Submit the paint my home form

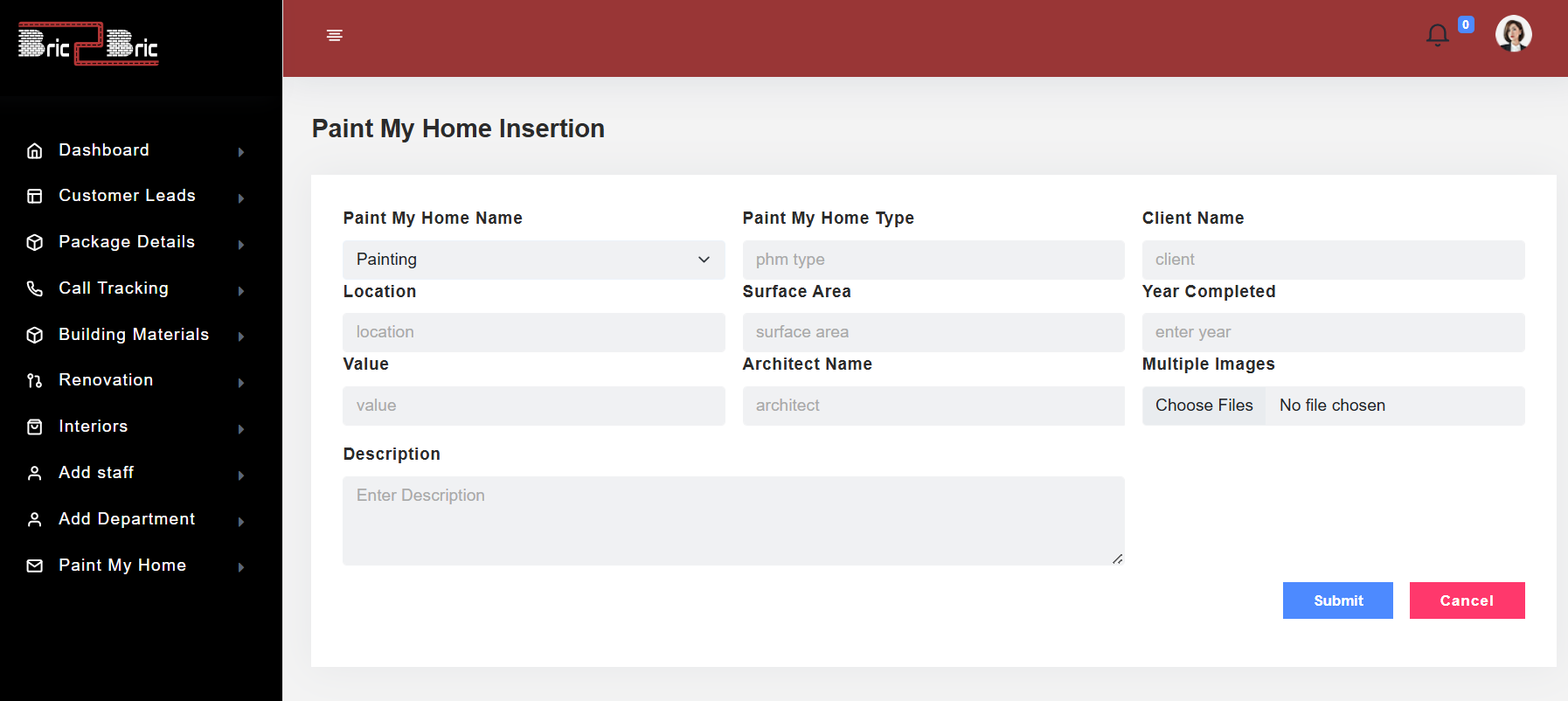(1338, 600)
